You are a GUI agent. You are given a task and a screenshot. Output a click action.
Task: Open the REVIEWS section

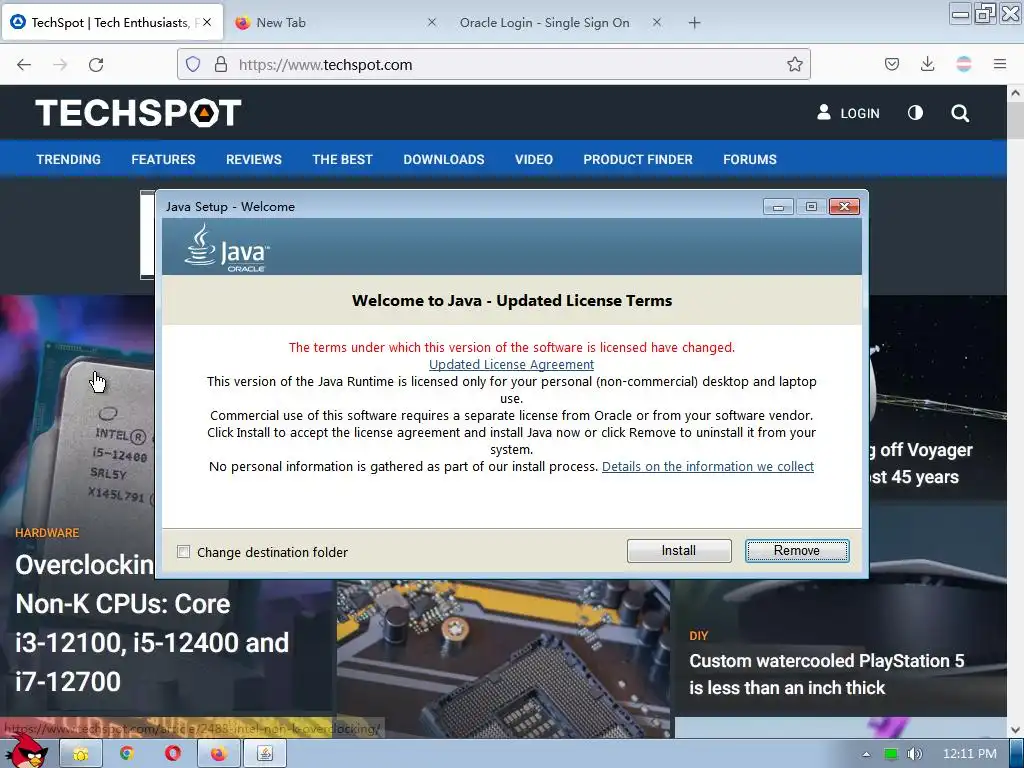click(x=254, y=159)
